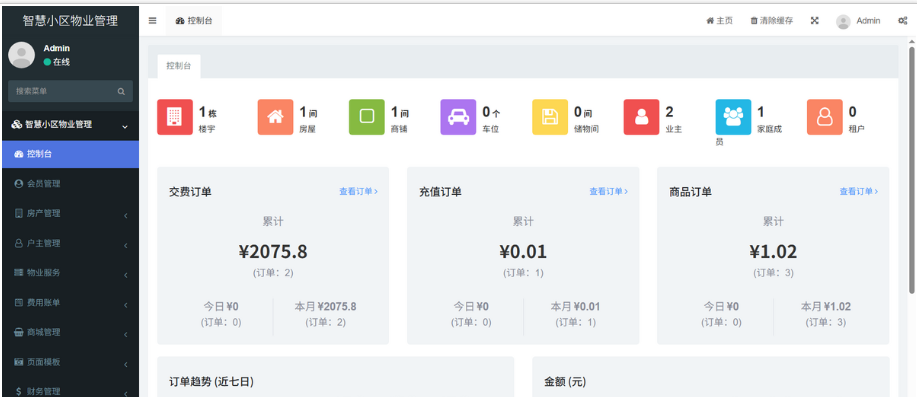
Task: Expand the 费用账单 submenu arrow
Action: tap(126, 305)
